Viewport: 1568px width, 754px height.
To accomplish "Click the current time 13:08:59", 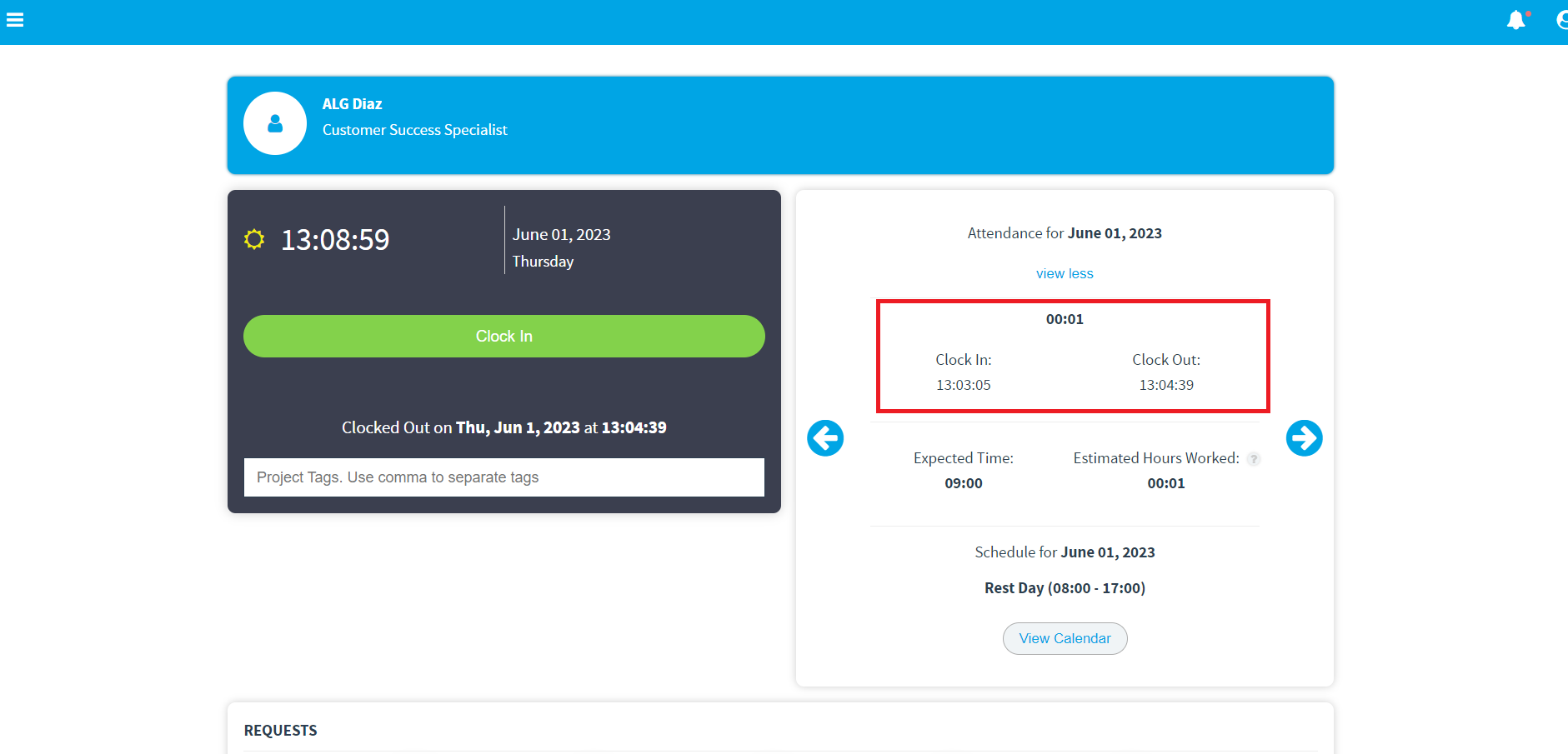I will coord(335,240).
